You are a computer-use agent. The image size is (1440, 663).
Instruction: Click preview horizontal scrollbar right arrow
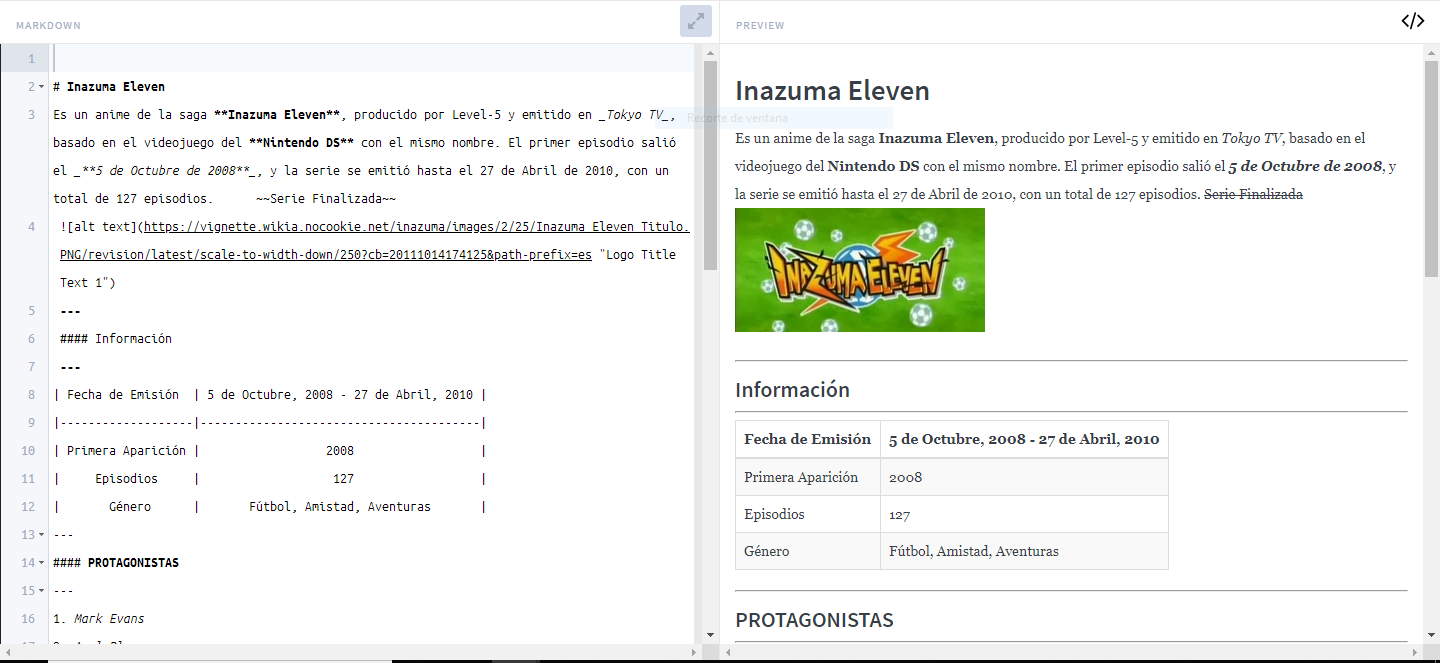click(x=1416, y=652)
